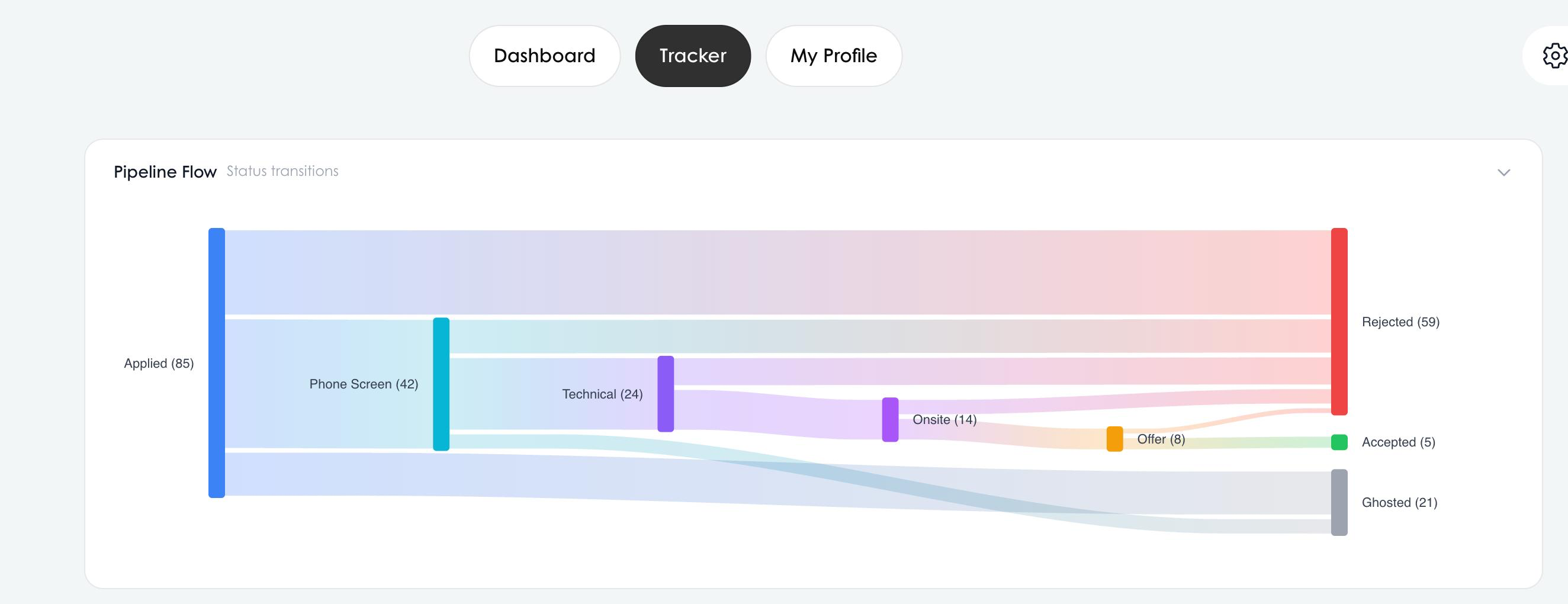
Task: Click the Status transitions subtitle
Action: coord(281,171)
